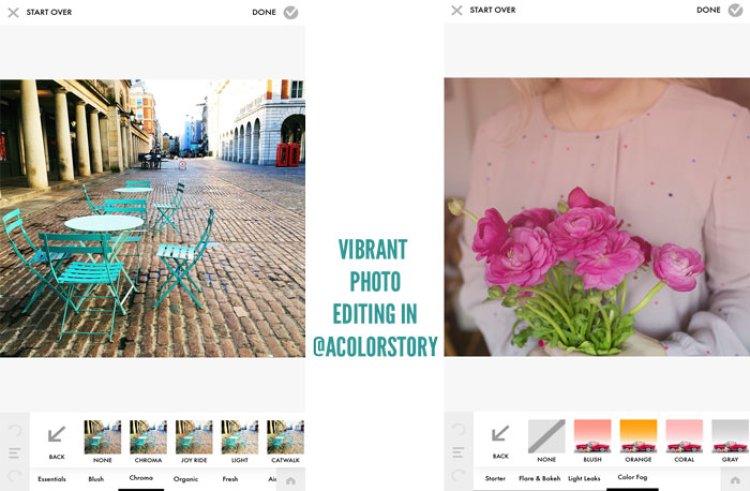Apply the CORAL color fog swatch
This screenshot has height=491, width=750.
click(684, 436)
